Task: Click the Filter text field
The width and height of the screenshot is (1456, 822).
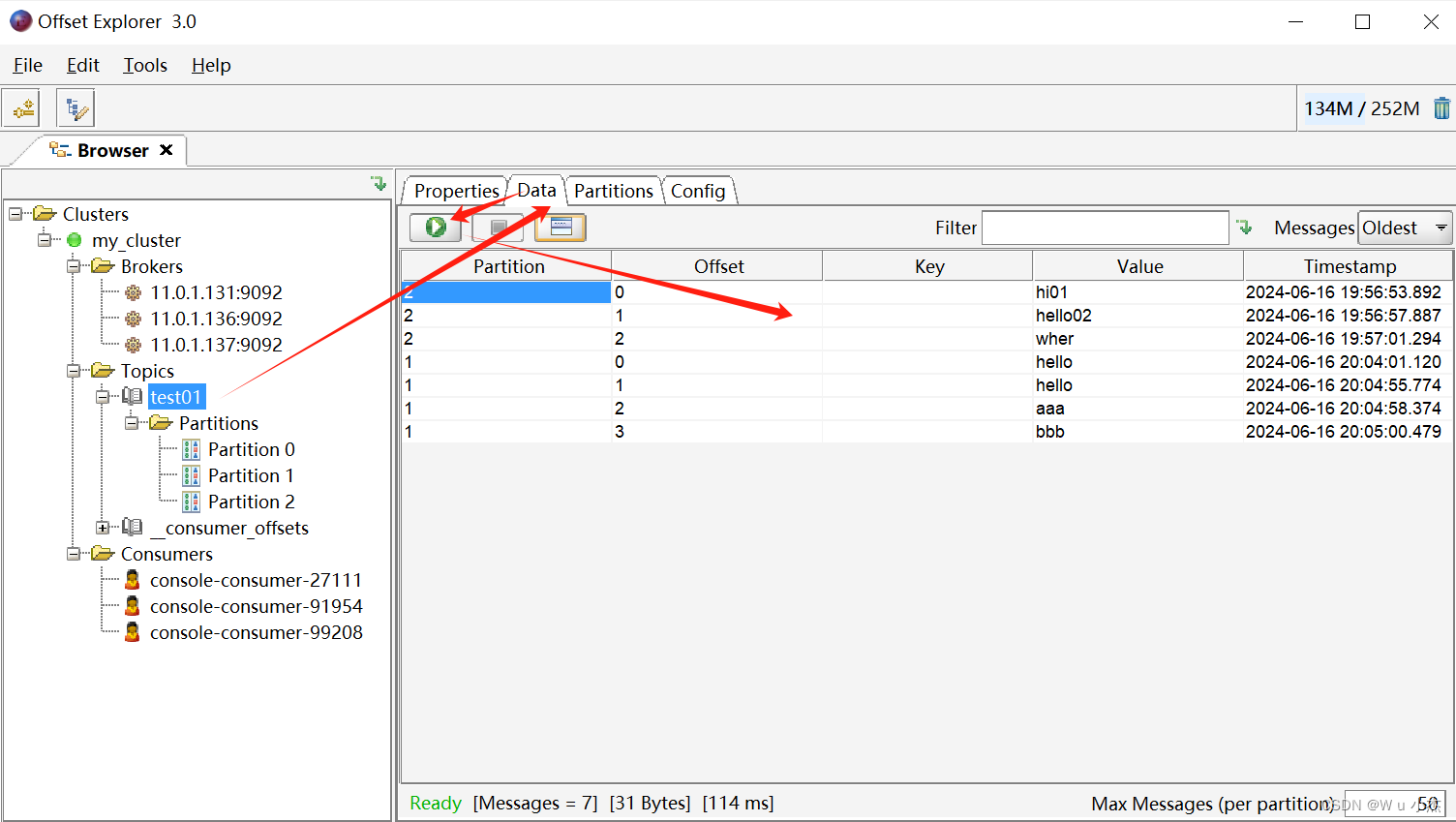Action: pos(1106,228)
